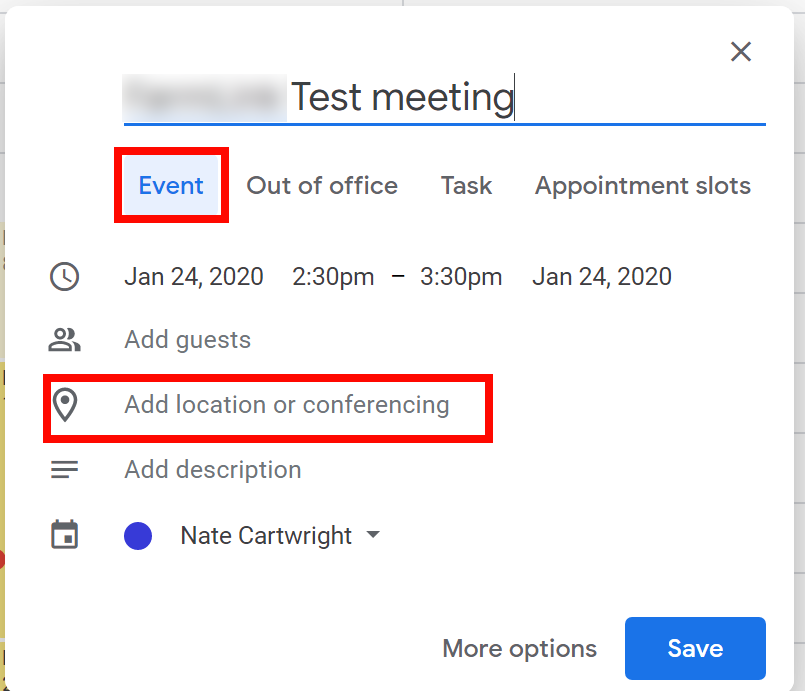Screen dimensions: 805x691
Task: Close the event creation dialog
Action: tap(740, 52)
